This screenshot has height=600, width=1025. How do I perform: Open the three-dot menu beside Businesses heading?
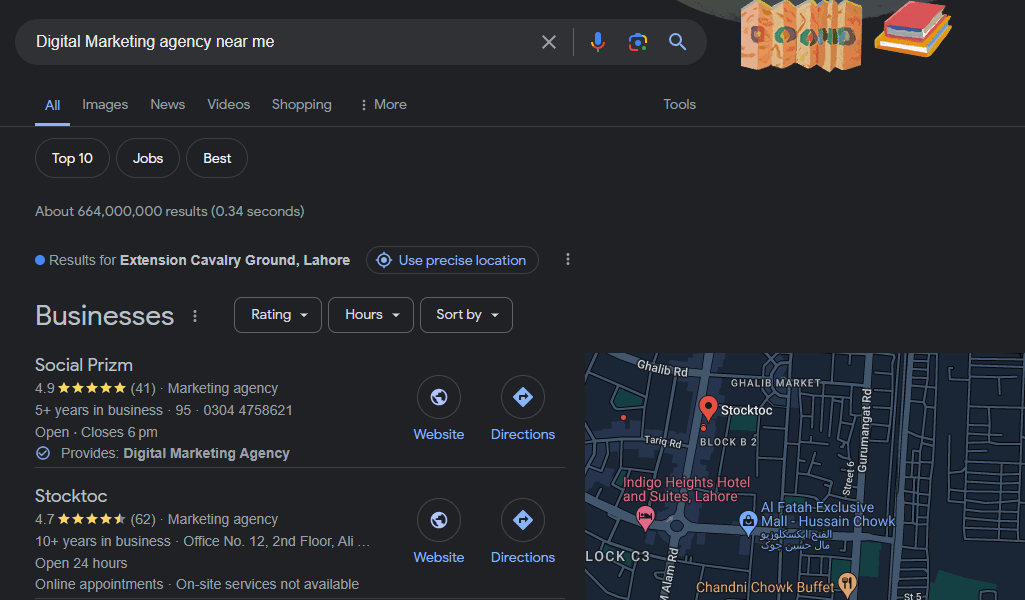(195, 316)
